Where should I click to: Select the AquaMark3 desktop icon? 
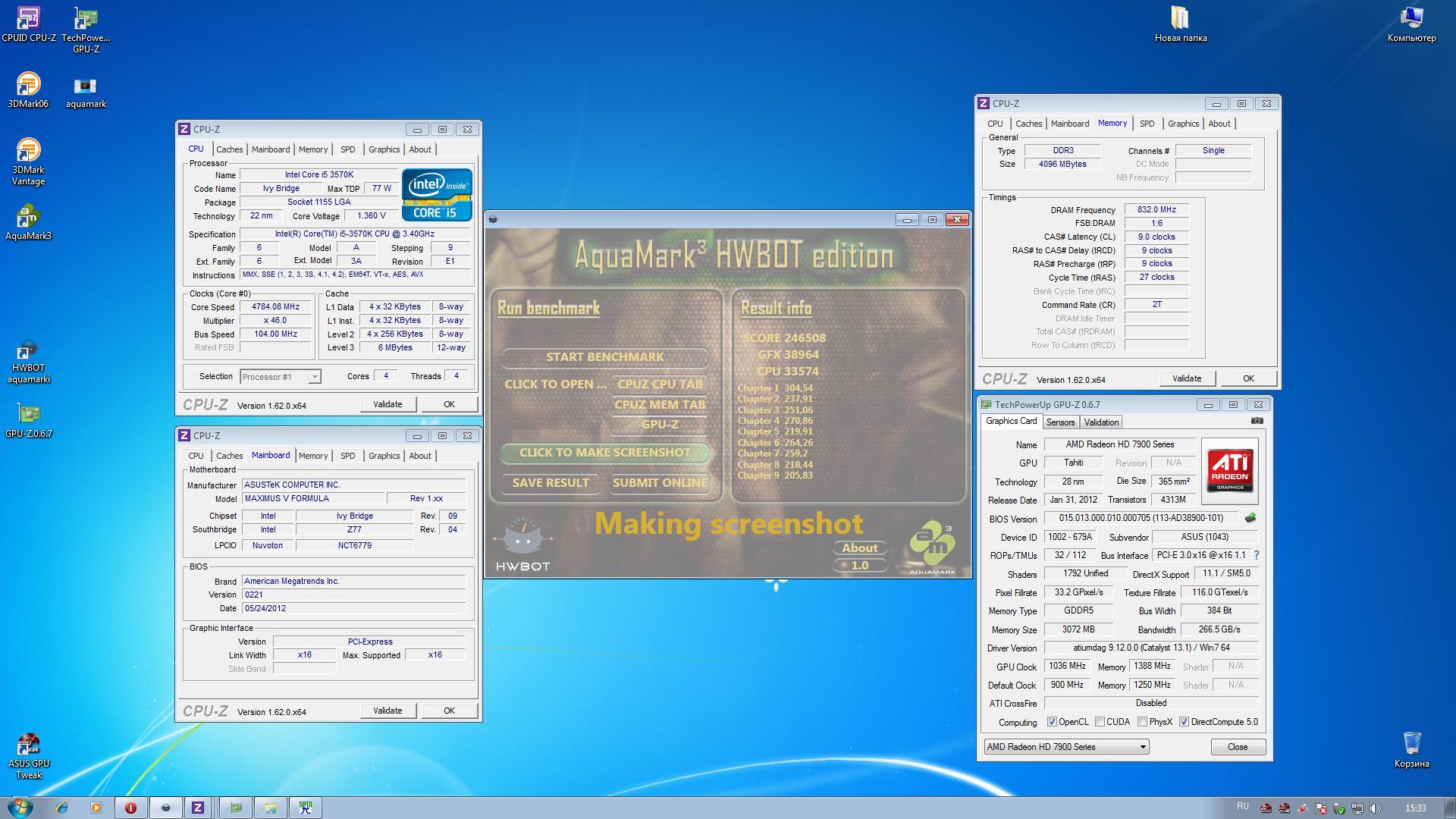[x=28, y=221]
